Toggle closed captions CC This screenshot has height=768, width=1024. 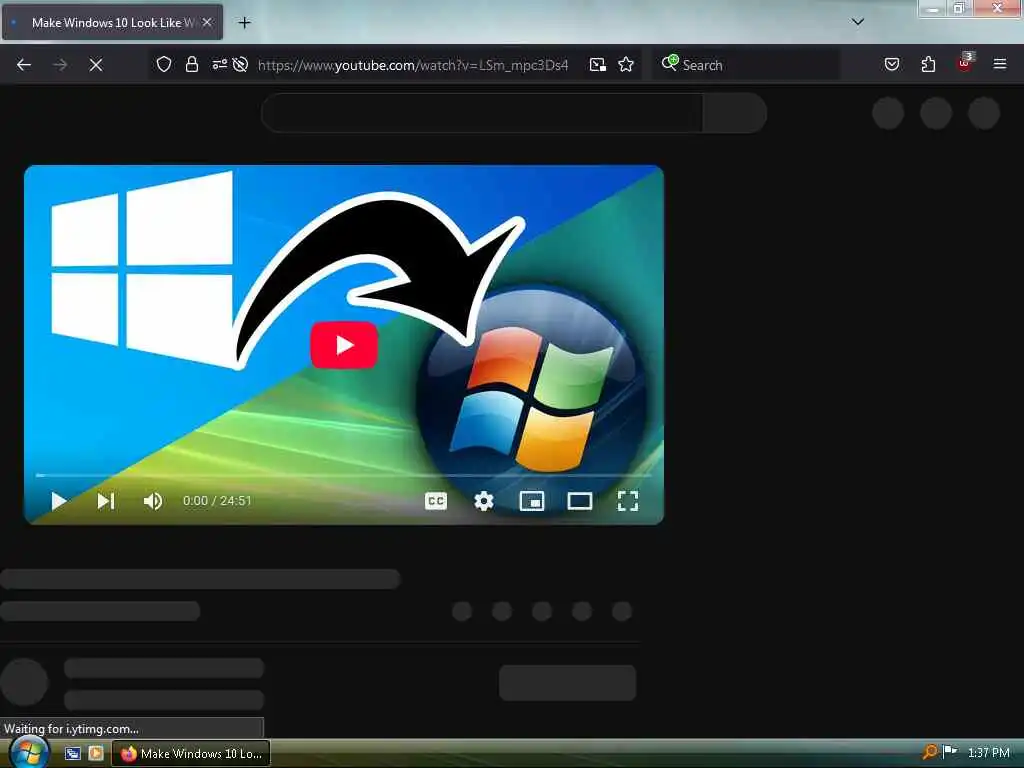436,501
